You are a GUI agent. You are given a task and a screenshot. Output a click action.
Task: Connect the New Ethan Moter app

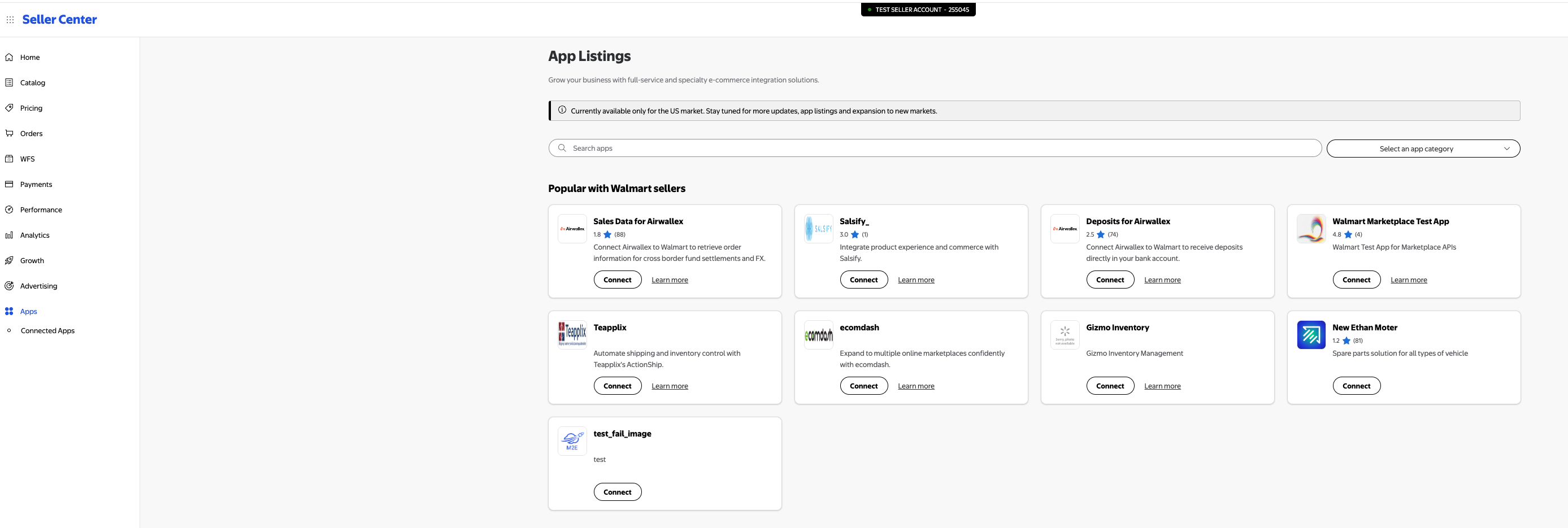(x=1356, y=386)
